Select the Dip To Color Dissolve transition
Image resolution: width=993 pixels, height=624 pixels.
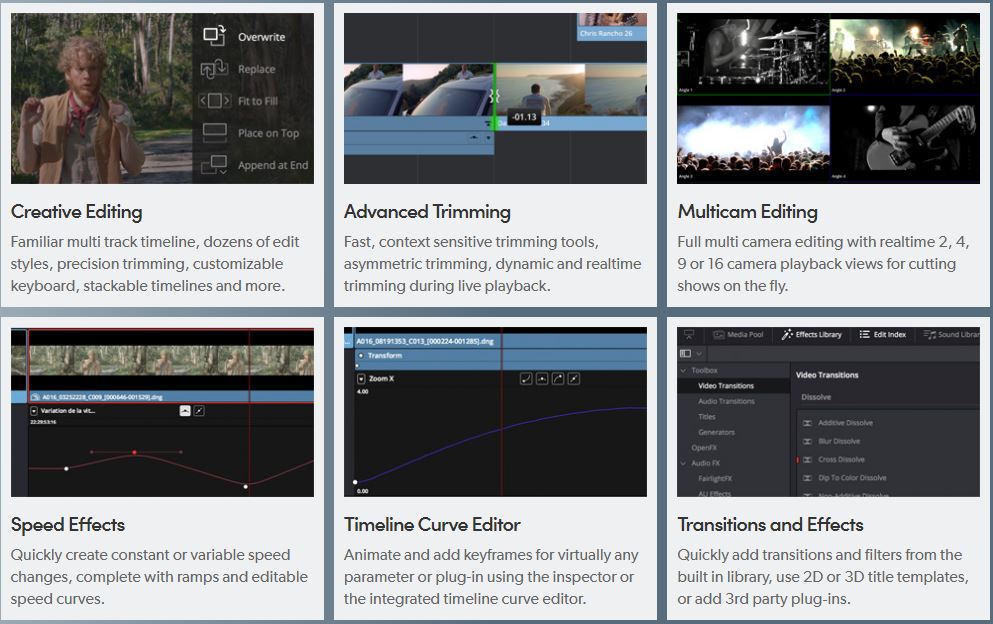click(x=852, y=478)
